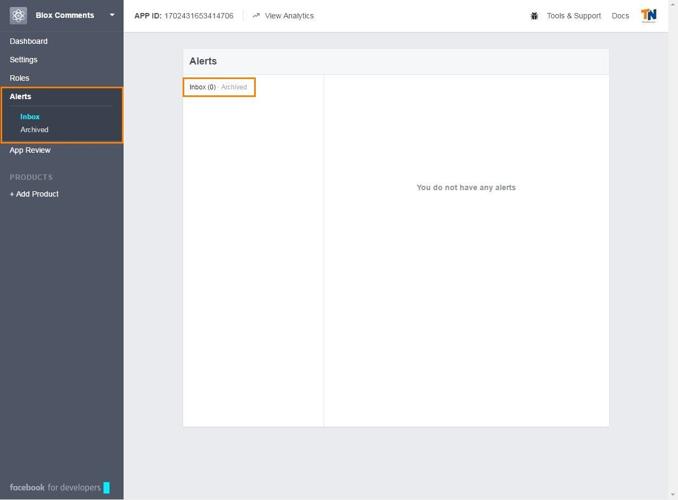Open Dashboard in the sidebar

click(x=29, y=41)
